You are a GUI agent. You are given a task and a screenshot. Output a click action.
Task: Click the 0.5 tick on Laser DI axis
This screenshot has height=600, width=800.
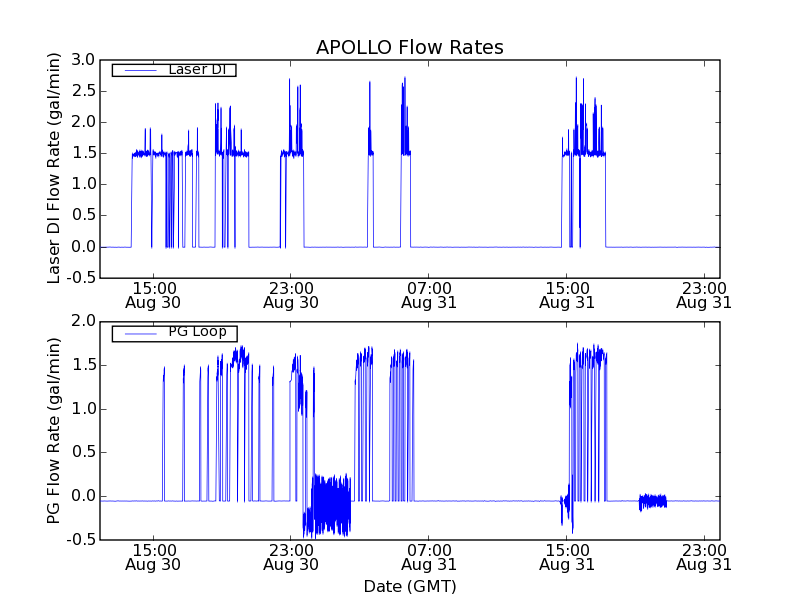83,215
